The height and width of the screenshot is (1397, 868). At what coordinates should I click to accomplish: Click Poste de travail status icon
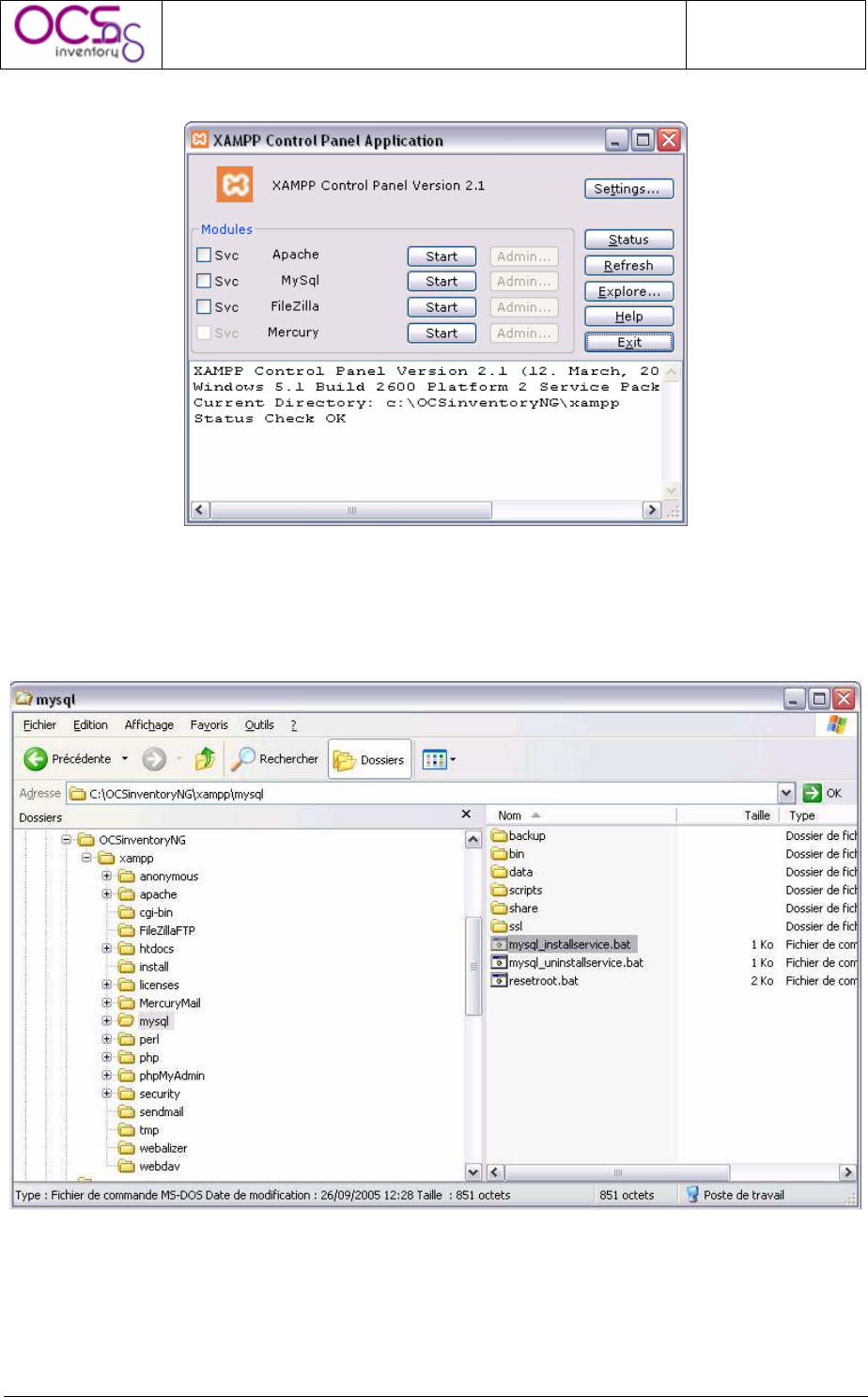[692, 1194]
